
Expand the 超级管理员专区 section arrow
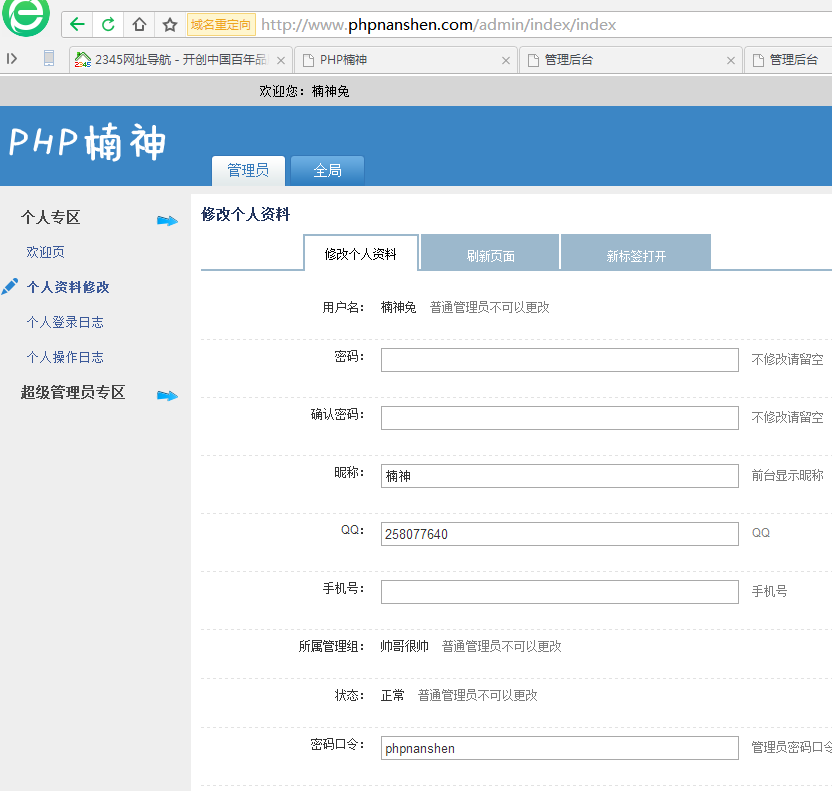coord(167,395)
